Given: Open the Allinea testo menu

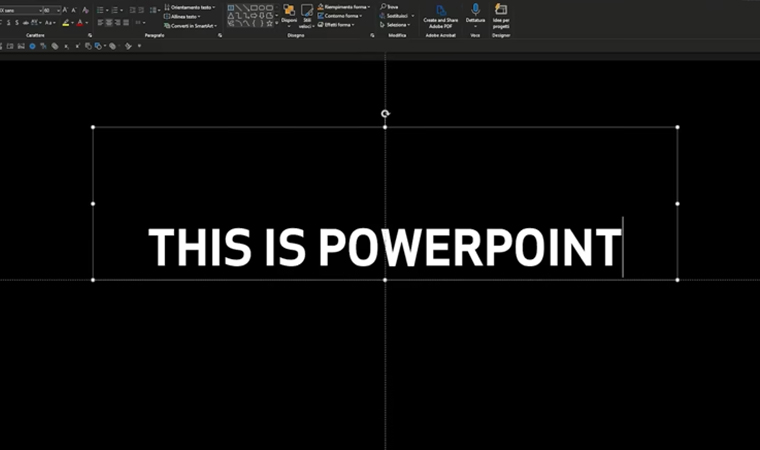Looking at the screenshot, I should pos(182,16).
